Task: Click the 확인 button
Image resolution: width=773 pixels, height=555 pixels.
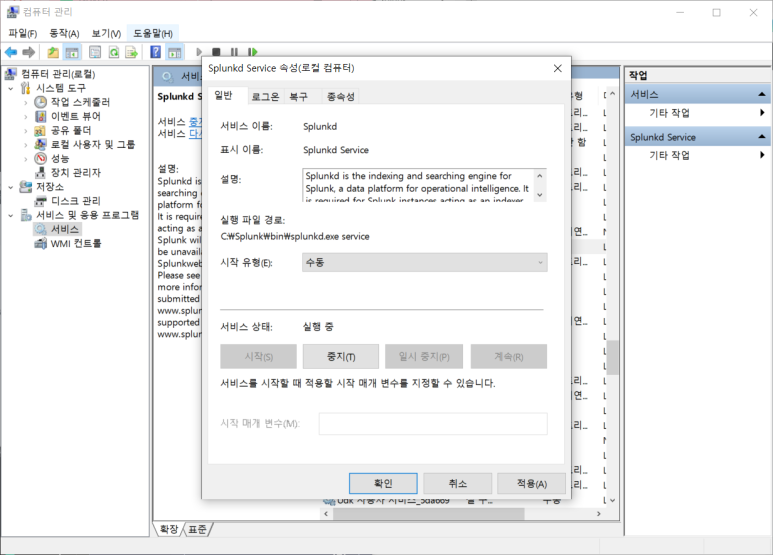Action: point(383,484)
